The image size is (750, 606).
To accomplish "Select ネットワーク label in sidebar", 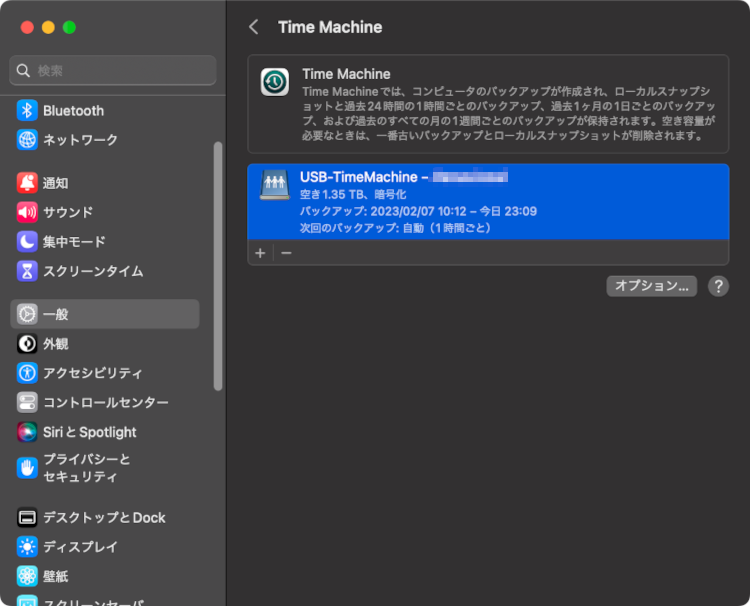I will (80, 140).
